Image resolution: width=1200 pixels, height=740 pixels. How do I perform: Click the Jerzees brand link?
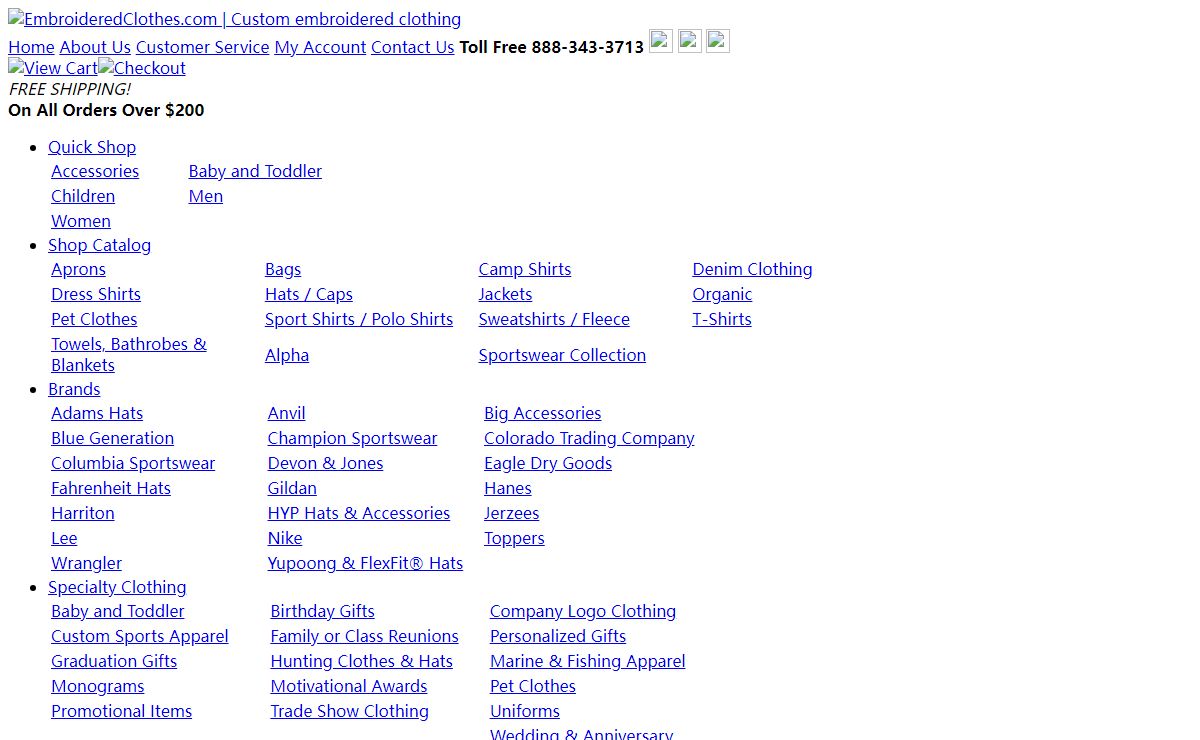[x=512, y=513]
